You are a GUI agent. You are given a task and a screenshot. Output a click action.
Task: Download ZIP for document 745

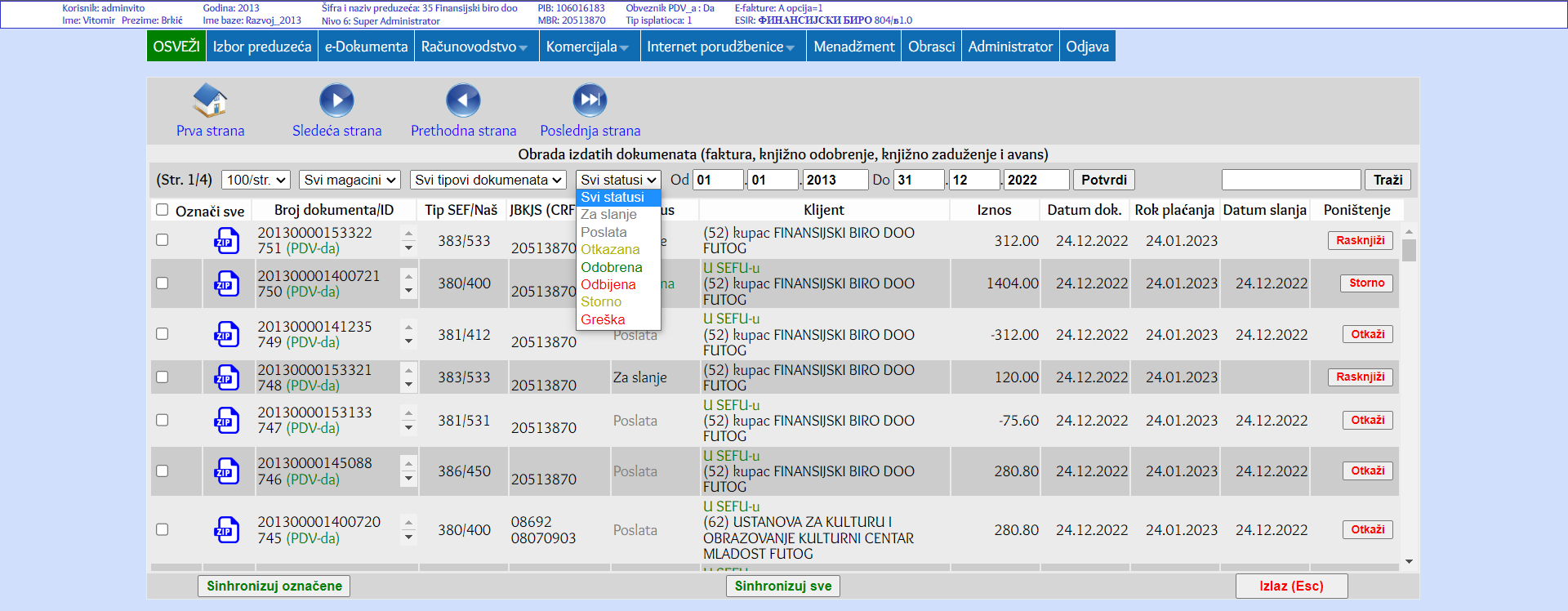(x=226, y=530)
